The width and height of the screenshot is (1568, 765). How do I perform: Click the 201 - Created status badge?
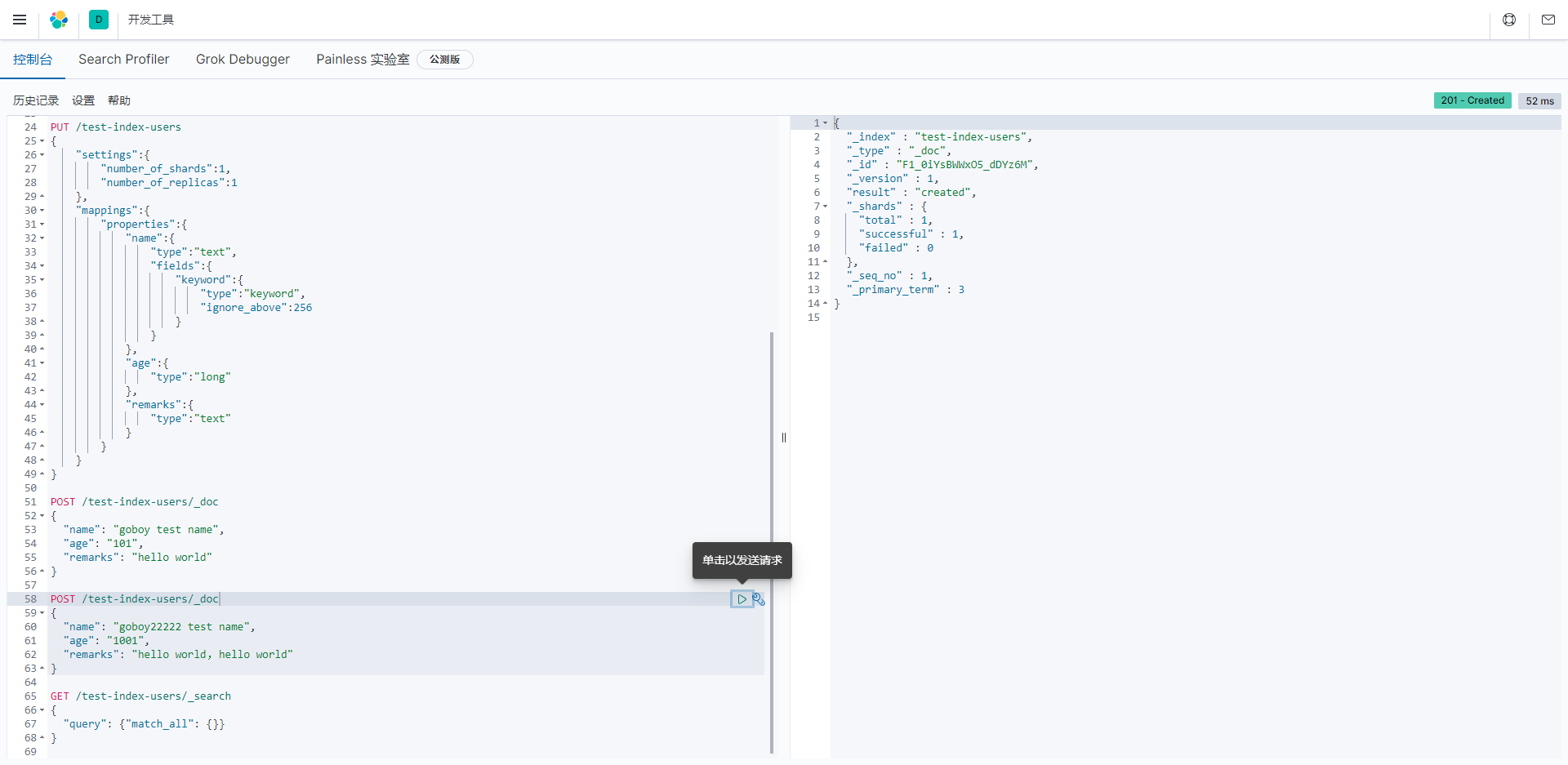1472,100
